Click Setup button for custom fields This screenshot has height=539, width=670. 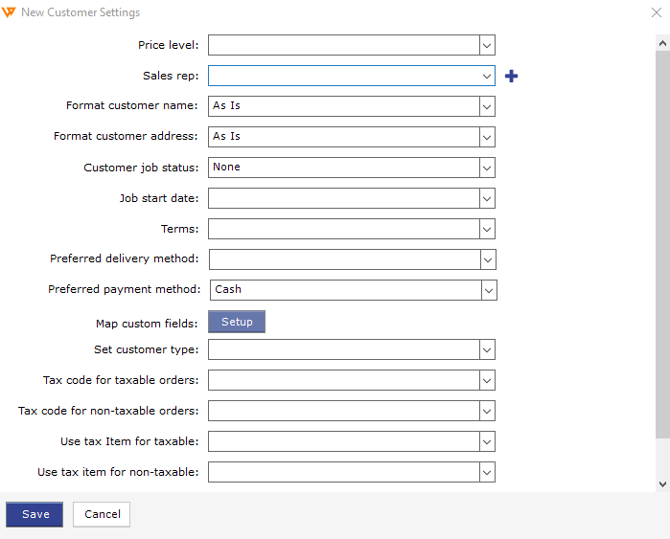click(x=237, y=322)
